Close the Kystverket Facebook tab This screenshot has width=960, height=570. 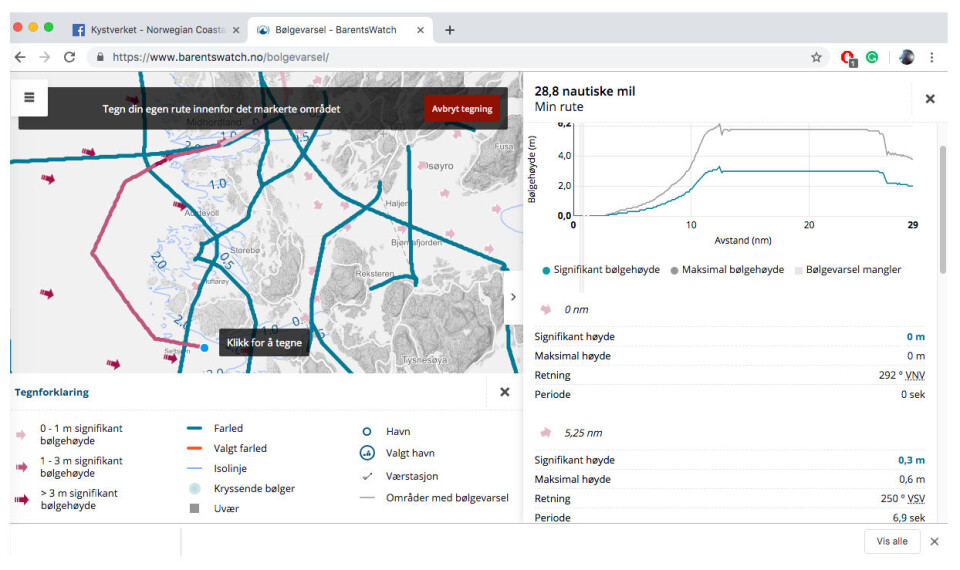point(236,29)
